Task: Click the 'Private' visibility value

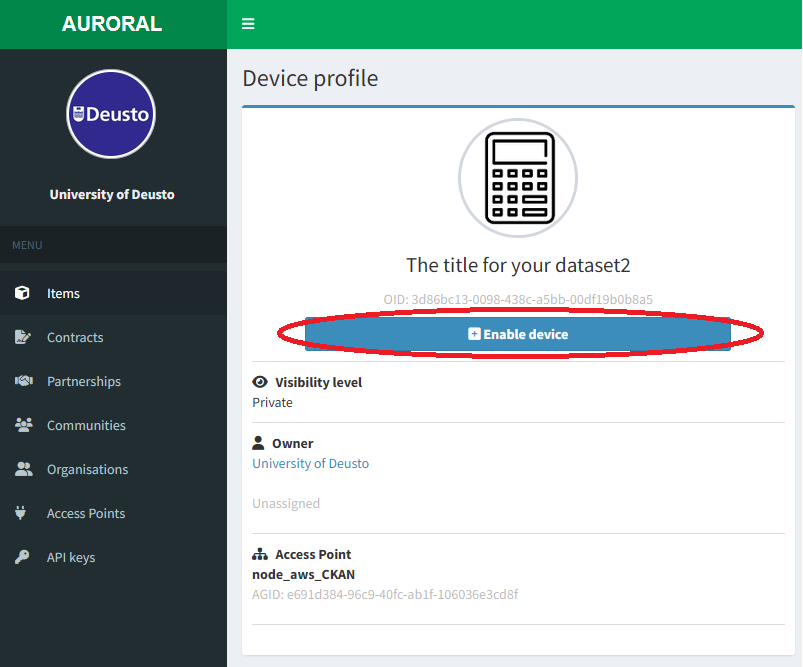Action: 272,403
